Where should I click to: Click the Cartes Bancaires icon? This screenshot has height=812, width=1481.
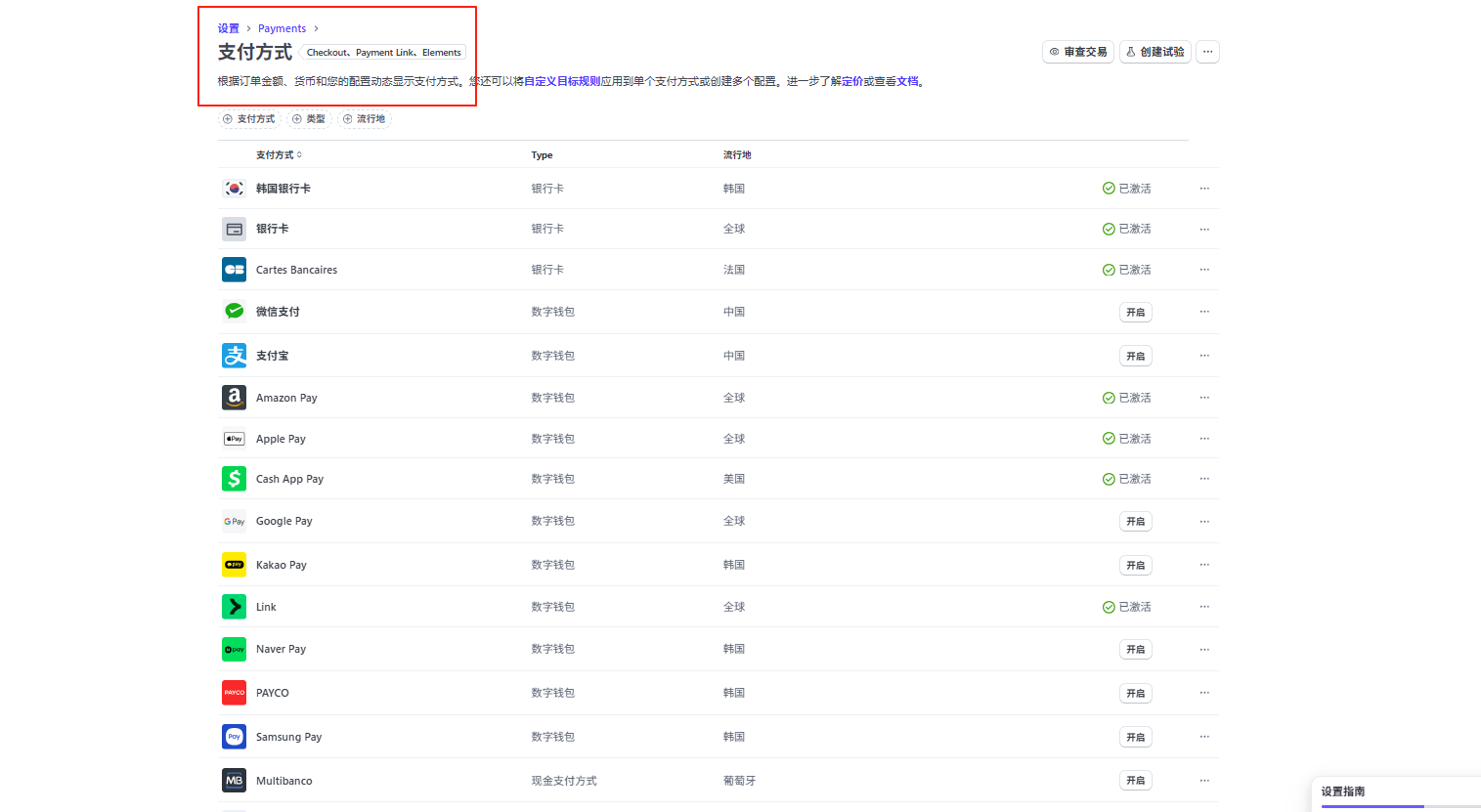(234, 269)
